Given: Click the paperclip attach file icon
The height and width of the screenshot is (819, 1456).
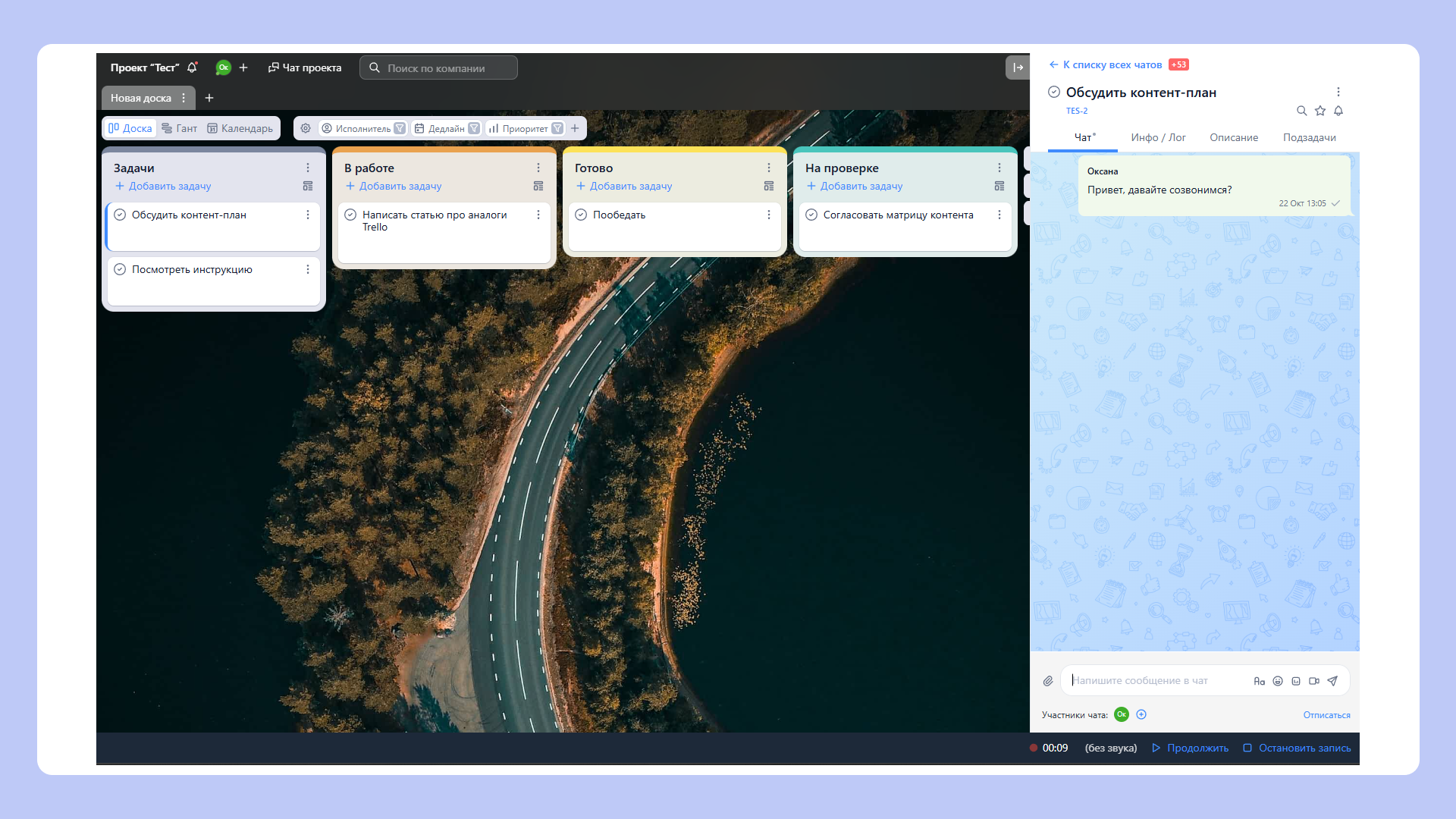Looking at the screenshot, I should coord(1047,681).
